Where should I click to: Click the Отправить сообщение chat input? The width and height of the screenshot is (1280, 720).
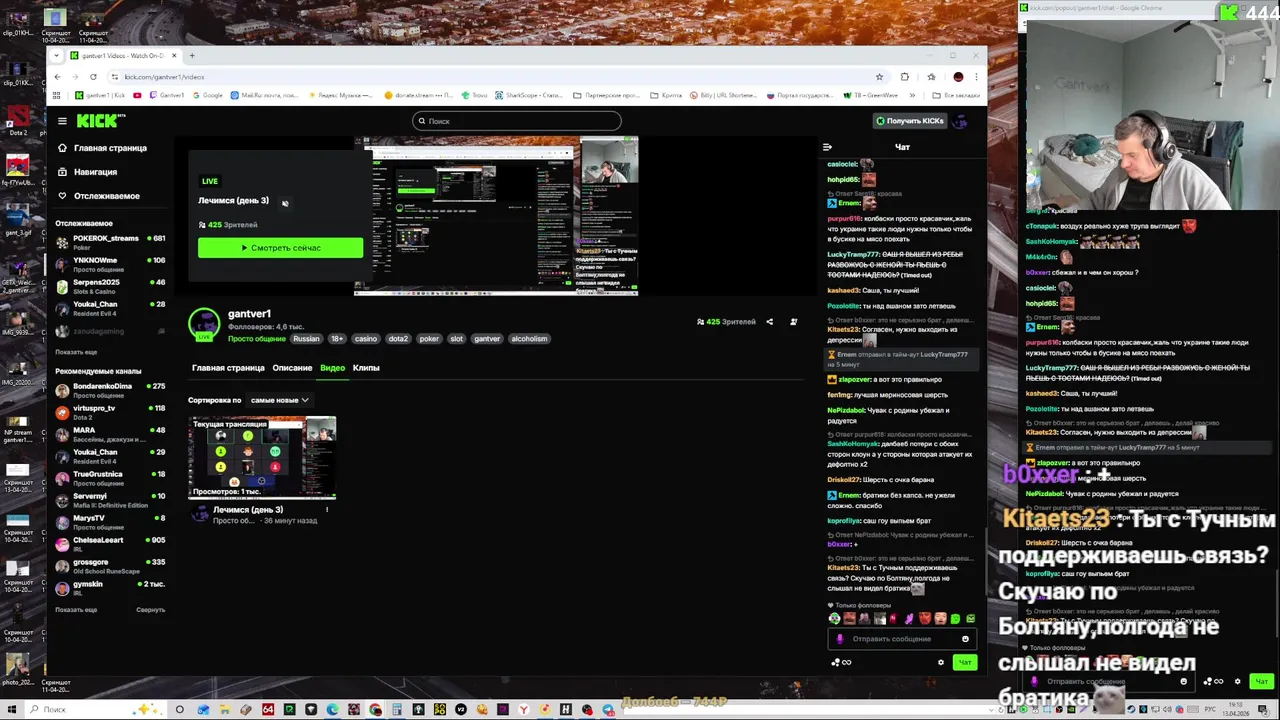point(900,639)
